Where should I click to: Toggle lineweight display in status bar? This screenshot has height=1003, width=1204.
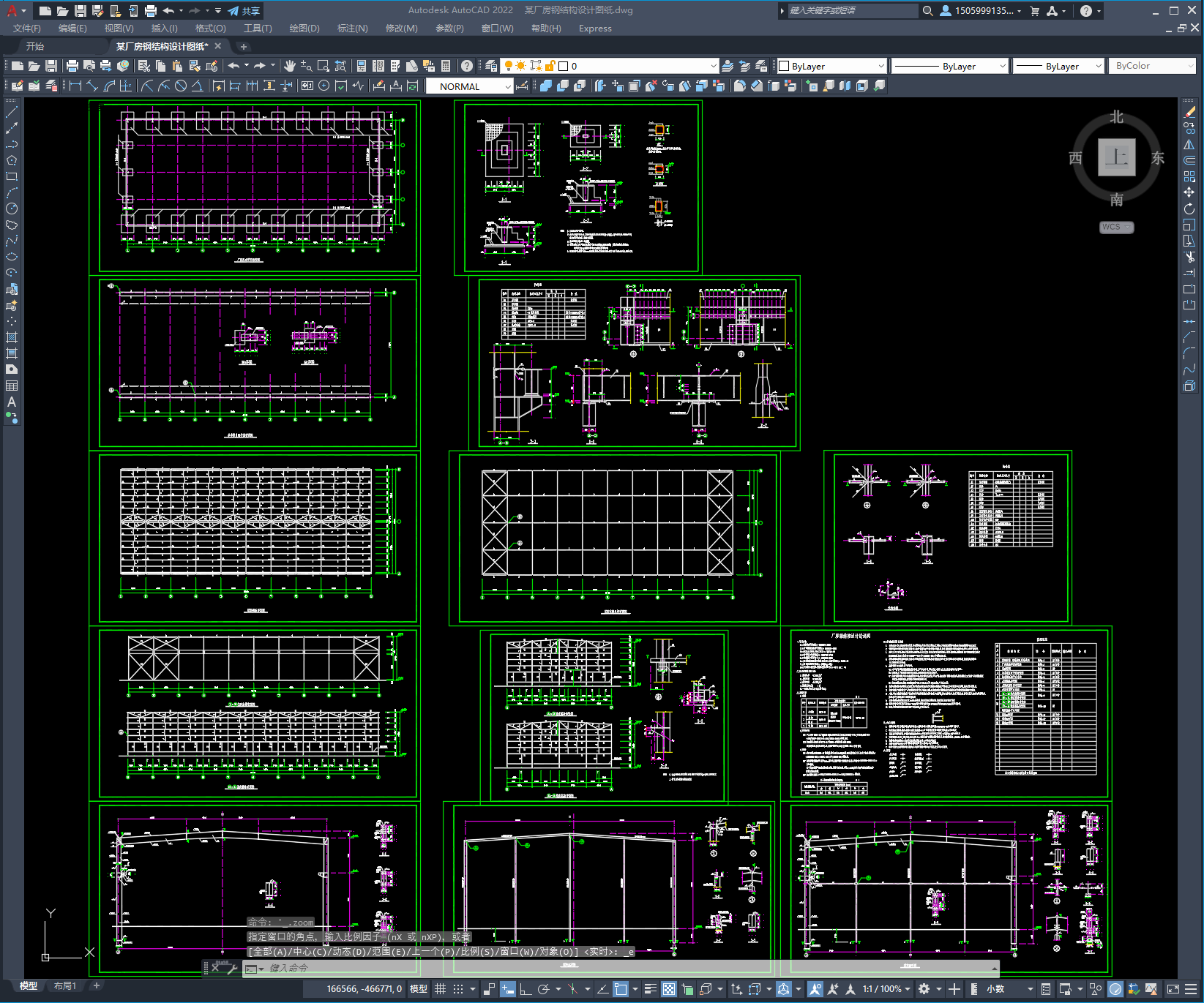tap(650, 989)
